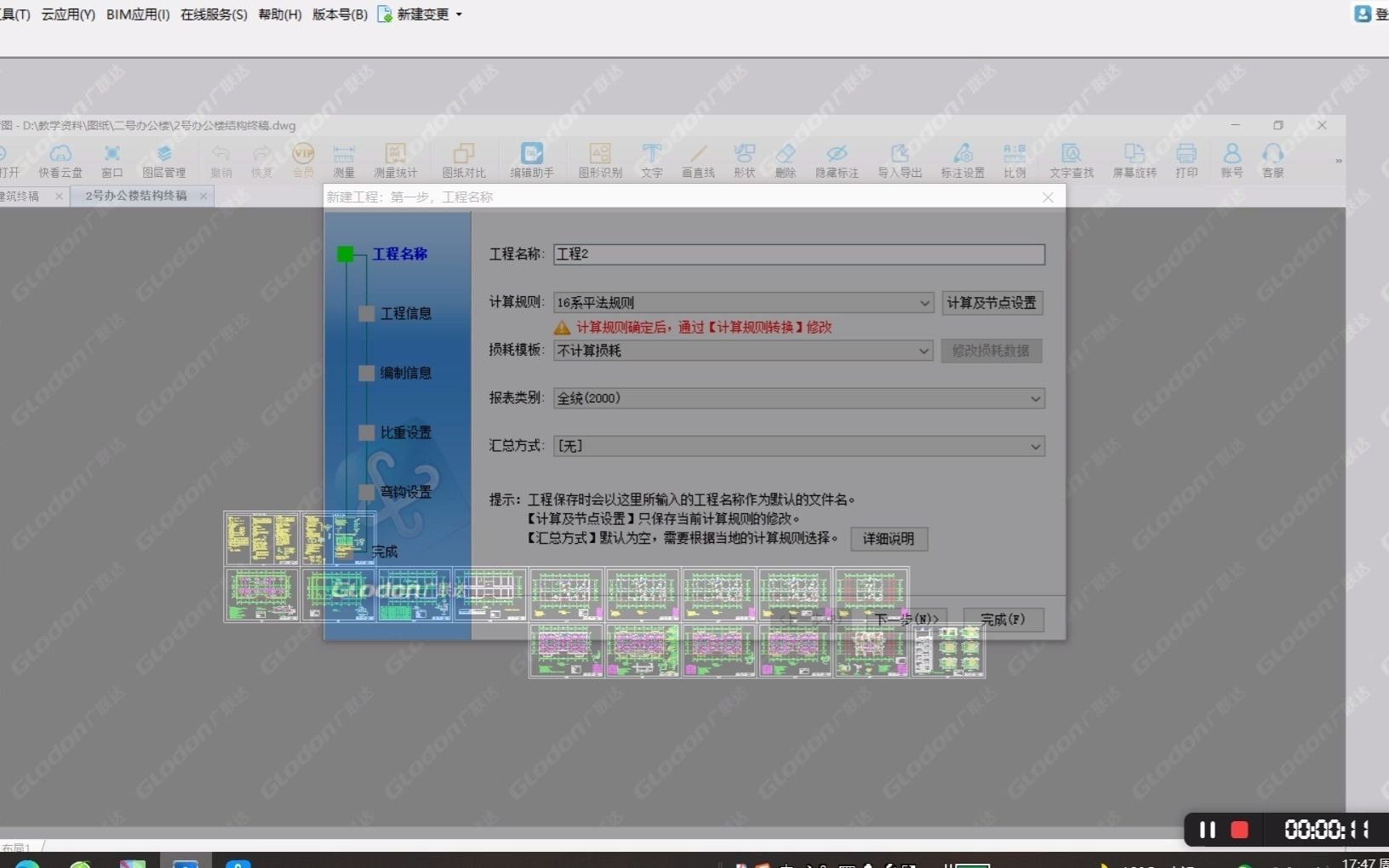
Task: Open 屏幕旋转 screen rotate tool
Action: (1133, 160)
